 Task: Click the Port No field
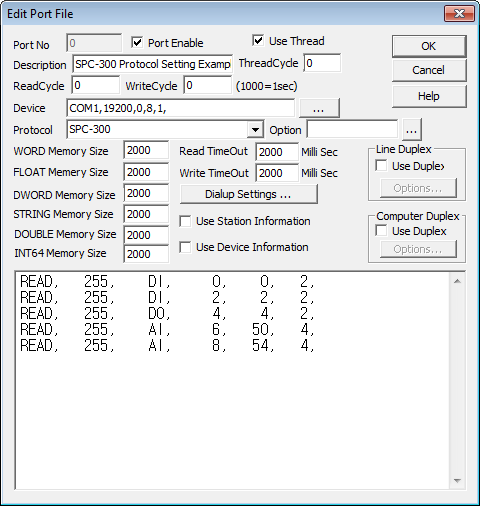[x=94, y=43]
